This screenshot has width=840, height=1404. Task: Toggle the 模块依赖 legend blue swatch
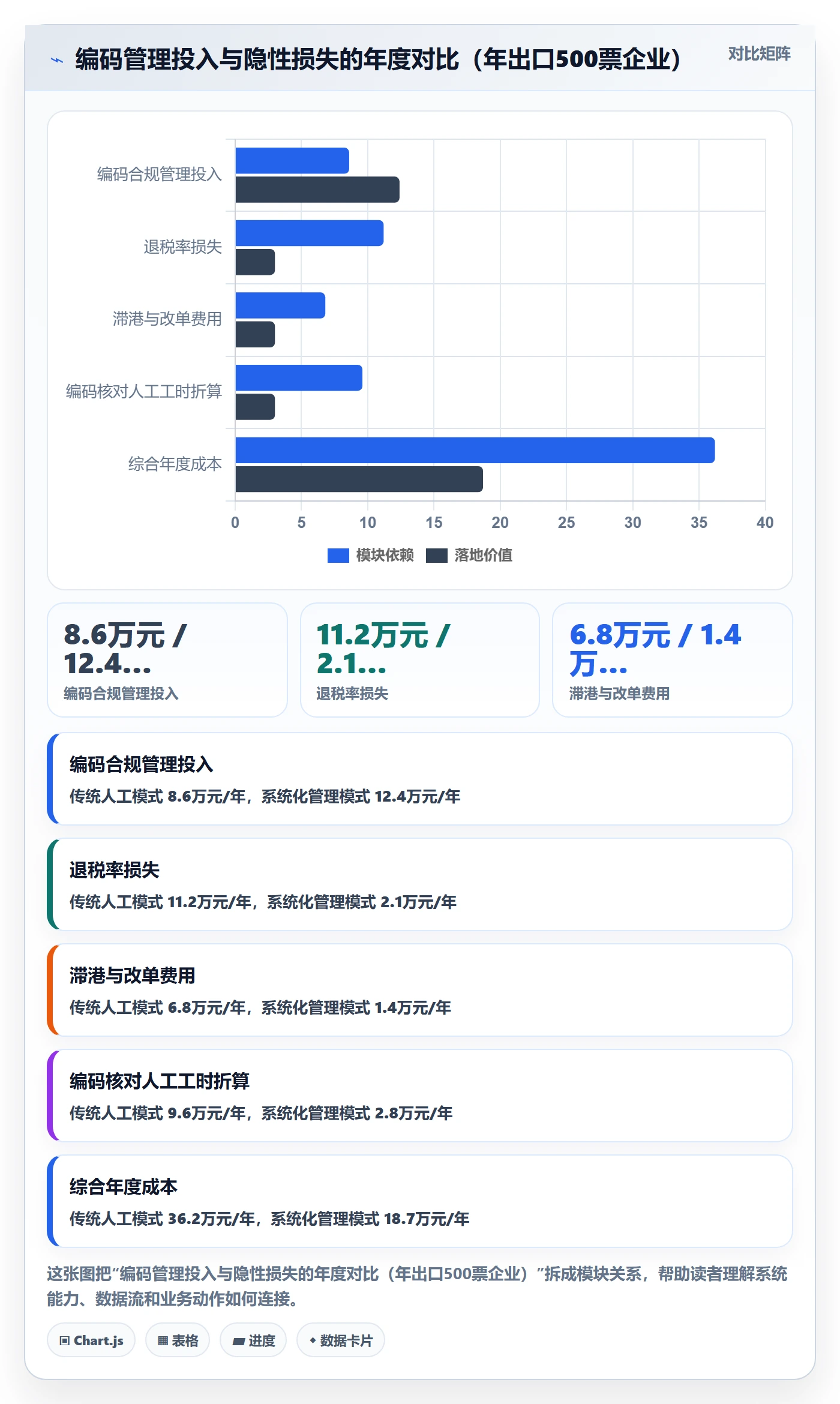pyautogui.click(x=338, y=556)
